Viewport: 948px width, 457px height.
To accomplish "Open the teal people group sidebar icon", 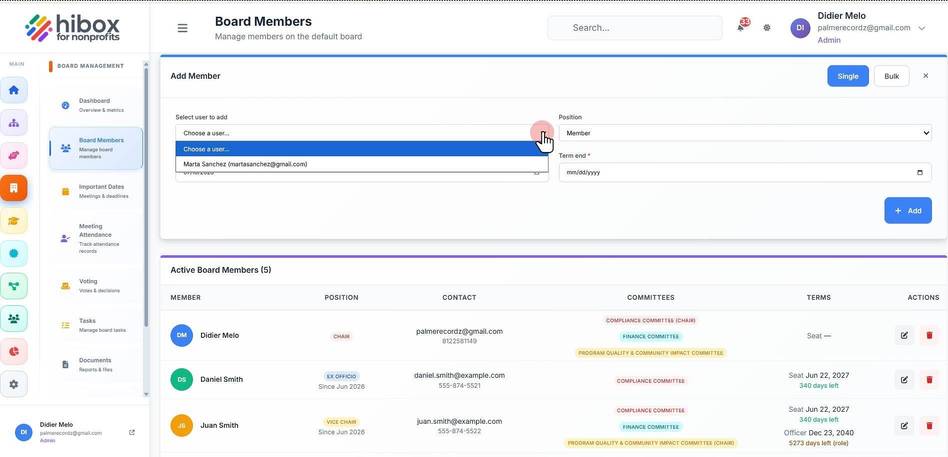I will [x=14, y=319].
